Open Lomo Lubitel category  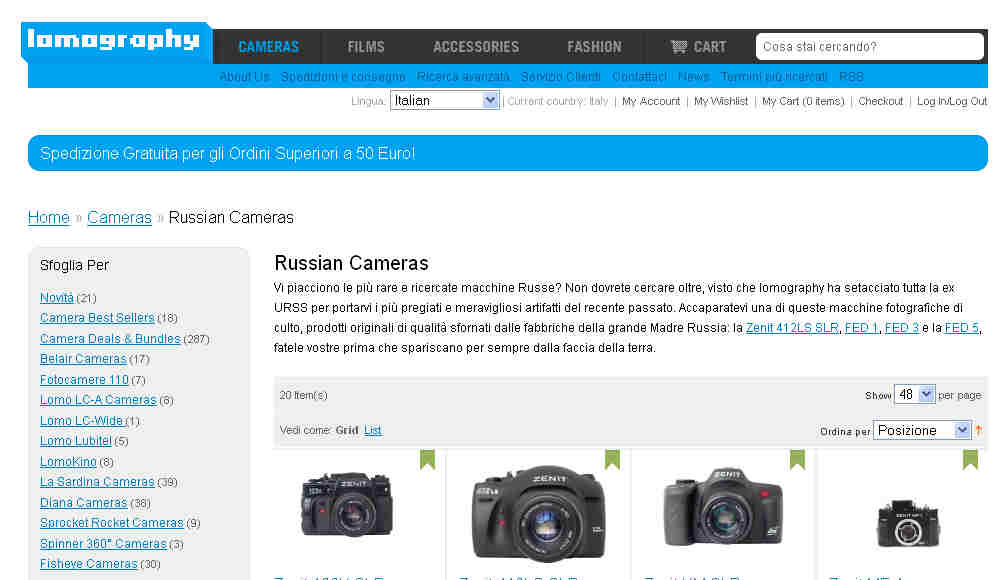(x=76, y=441)
